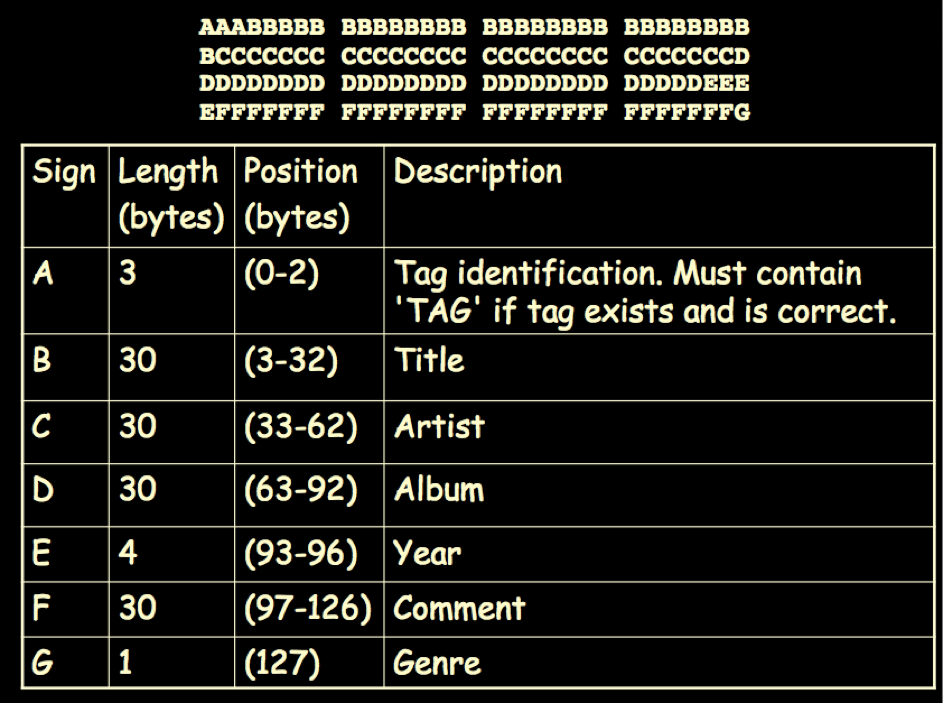Click the Tag identification description cell

(659, 290)
